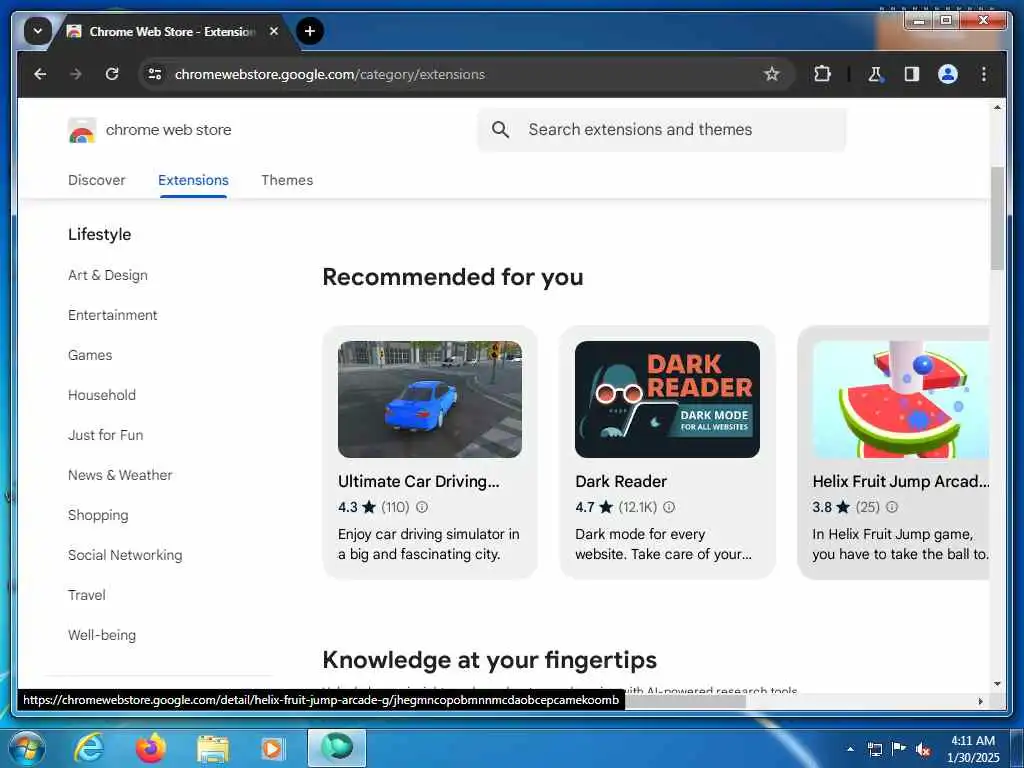Show rating info for Dark Reader
The width and height of the screenshot is (1024, 768).
(669, 507)
